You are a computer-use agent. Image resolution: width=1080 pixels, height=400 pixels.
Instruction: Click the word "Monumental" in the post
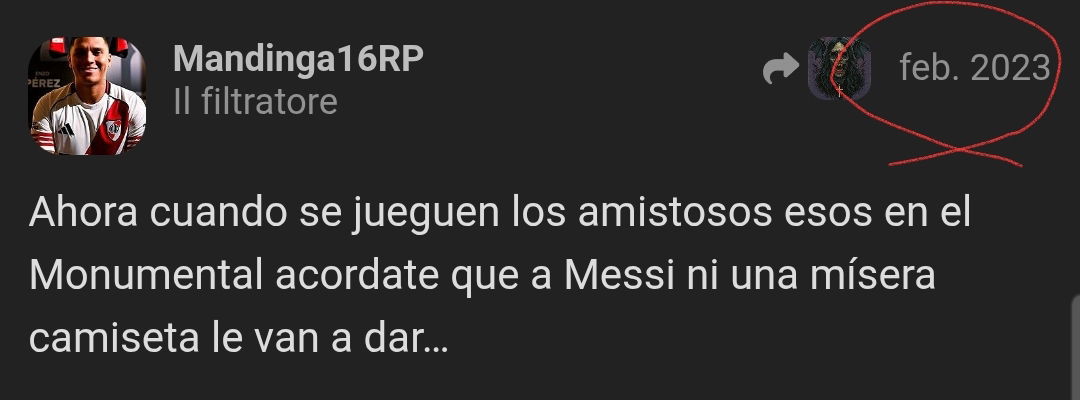146,277
